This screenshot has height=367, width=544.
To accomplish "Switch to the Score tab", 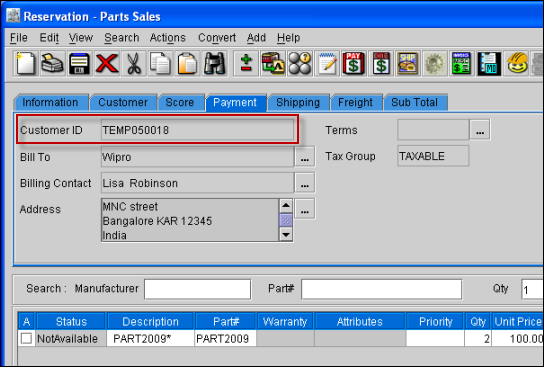I will click(180, 103).
